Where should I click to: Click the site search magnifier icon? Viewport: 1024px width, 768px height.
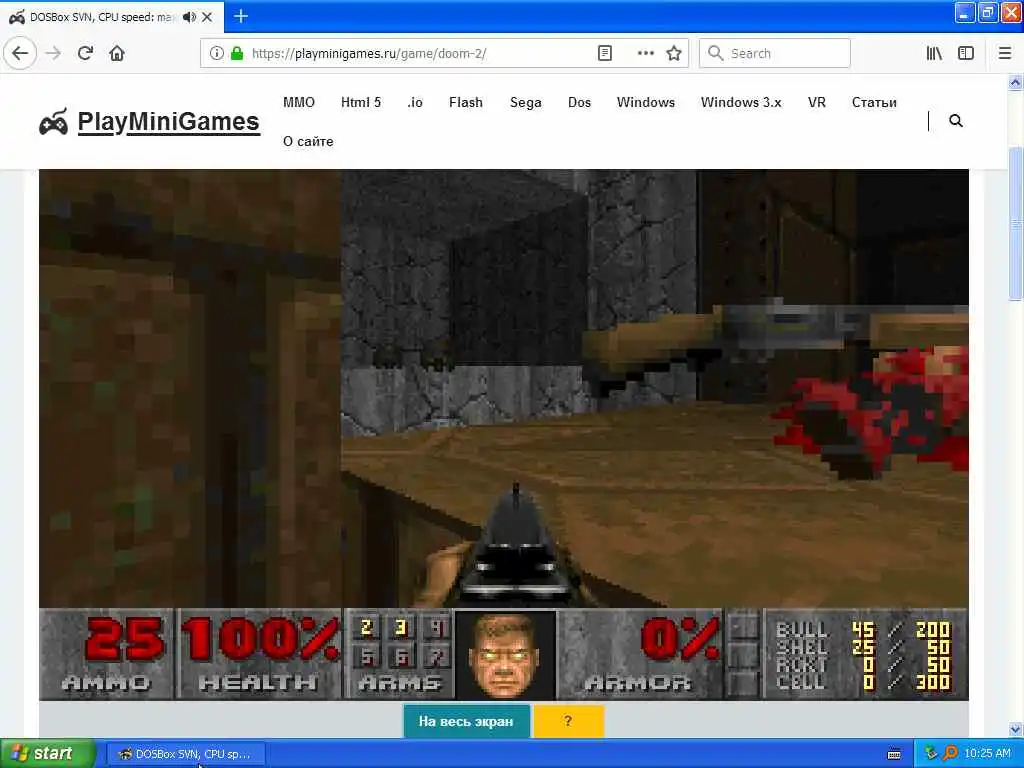[x=955, y=121]
